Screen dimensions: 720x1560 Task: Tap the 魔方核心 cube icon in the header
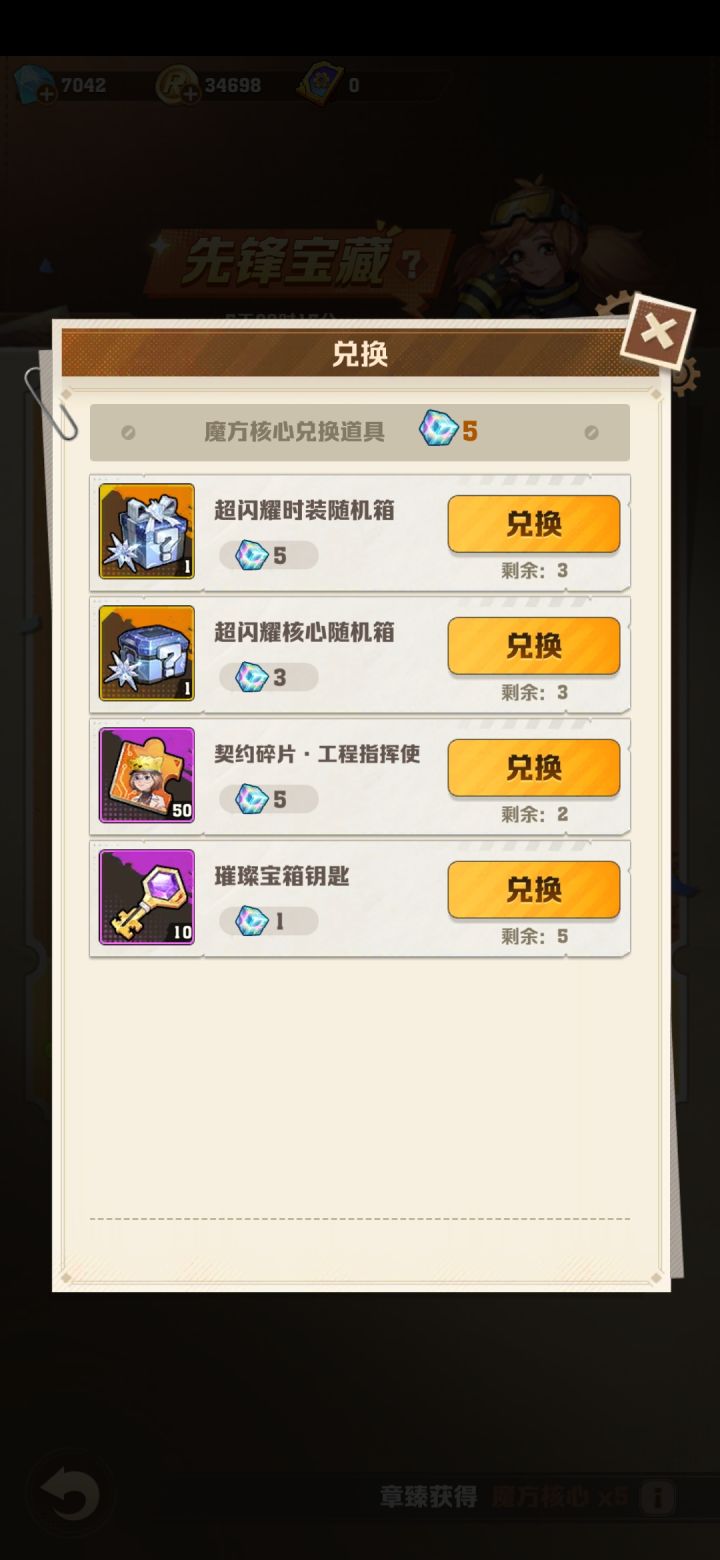coord(438,429)
